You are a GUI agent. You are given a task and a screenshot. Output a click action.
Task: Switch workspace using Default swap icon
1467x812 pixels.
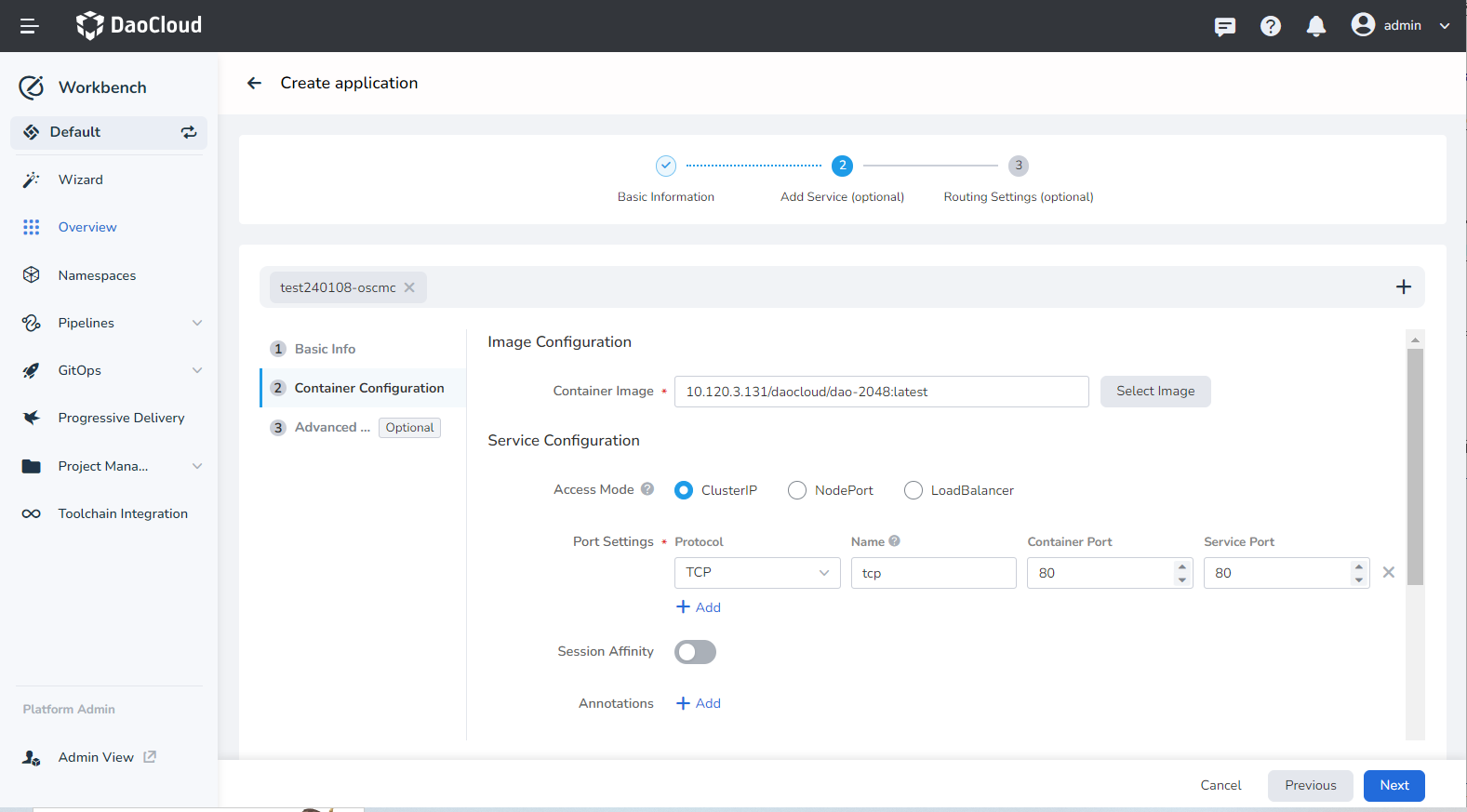(189, 132)
